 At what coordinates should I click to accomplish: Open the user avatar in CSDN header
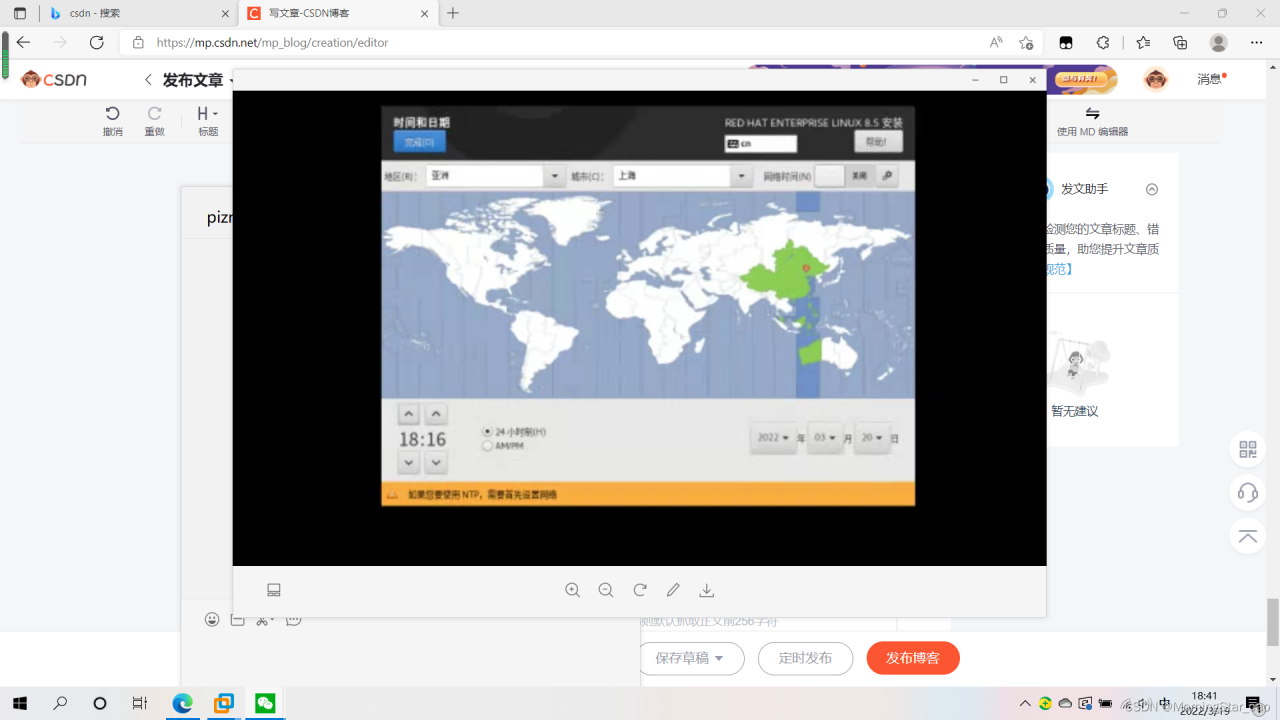click(x=1156, y=80)
